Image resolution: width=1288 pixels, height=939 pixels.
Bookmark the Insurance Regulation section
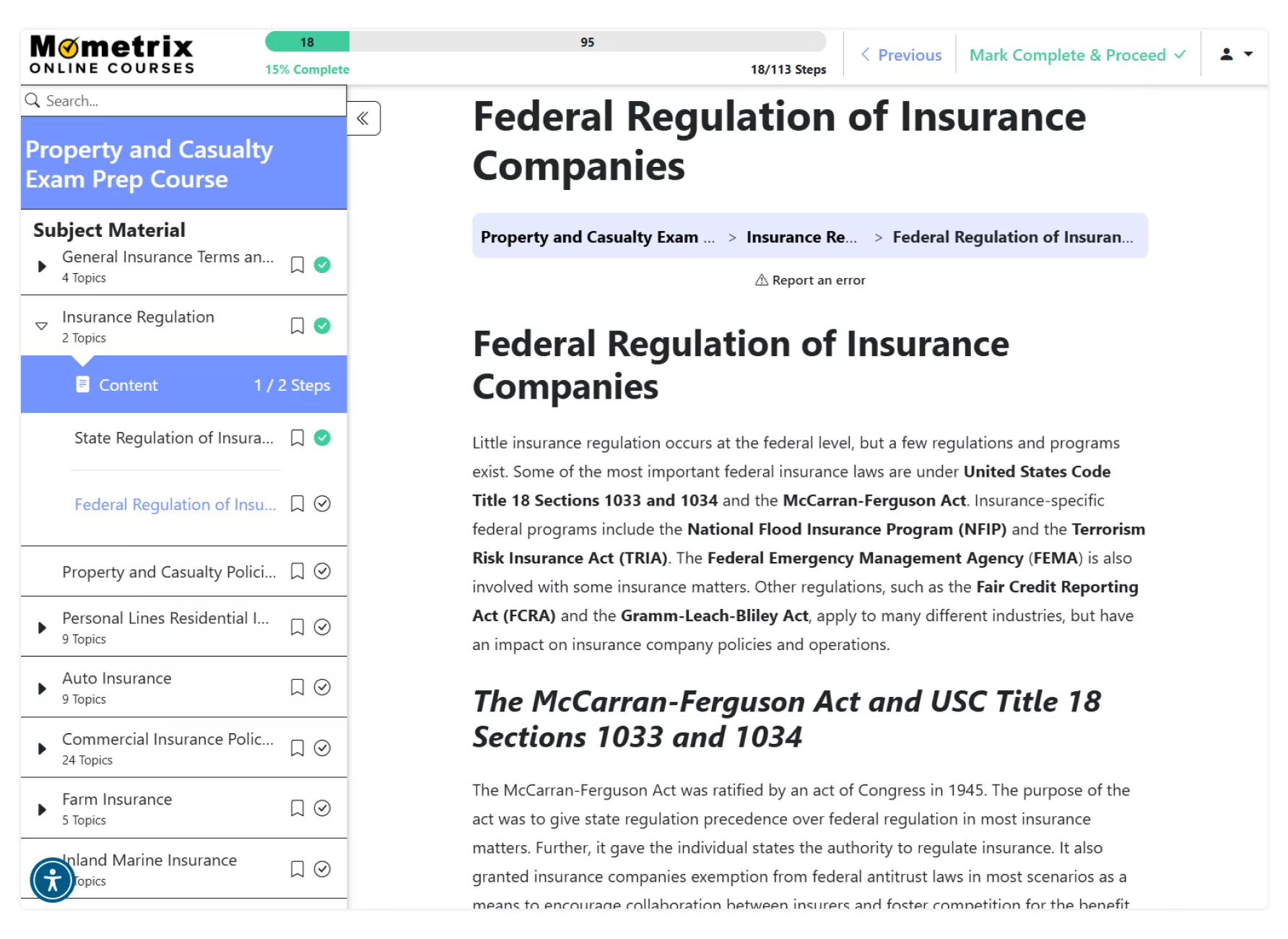pos(297,326)
